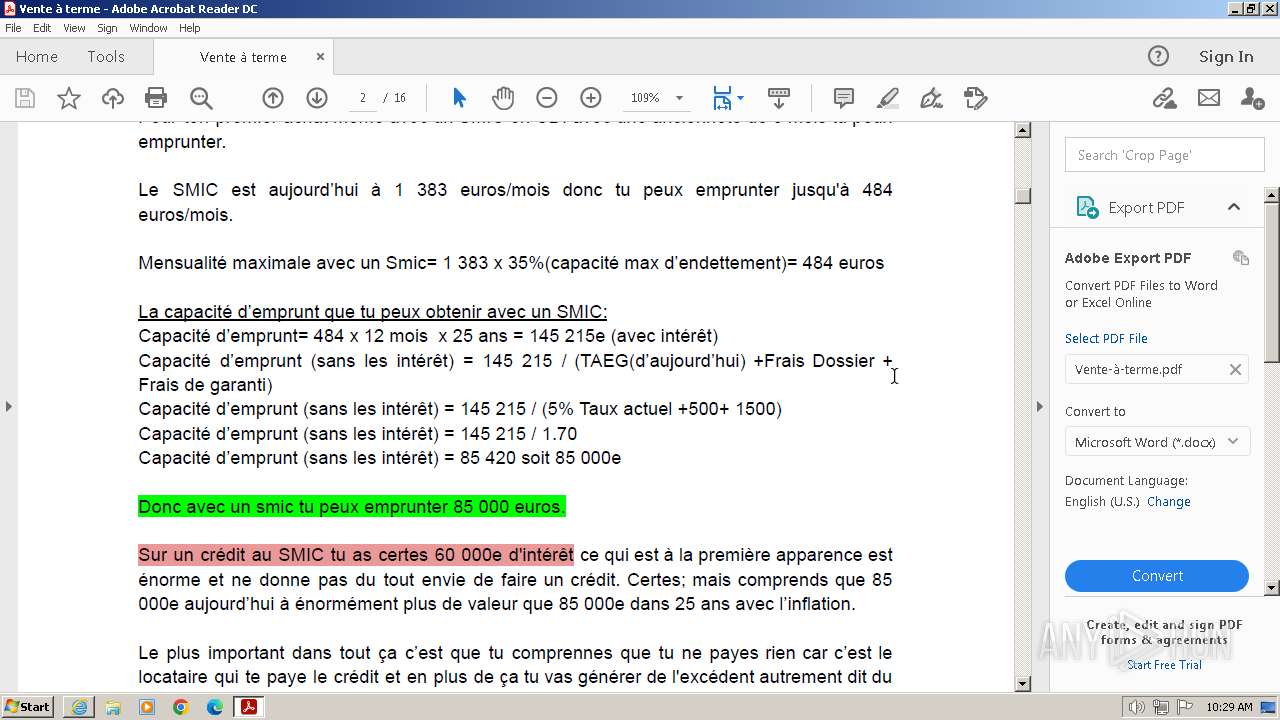Image resolution: width=1280 pixels, height=720 pixels.
Task: Send file by email envelope icon
Action: point(1209,98)
